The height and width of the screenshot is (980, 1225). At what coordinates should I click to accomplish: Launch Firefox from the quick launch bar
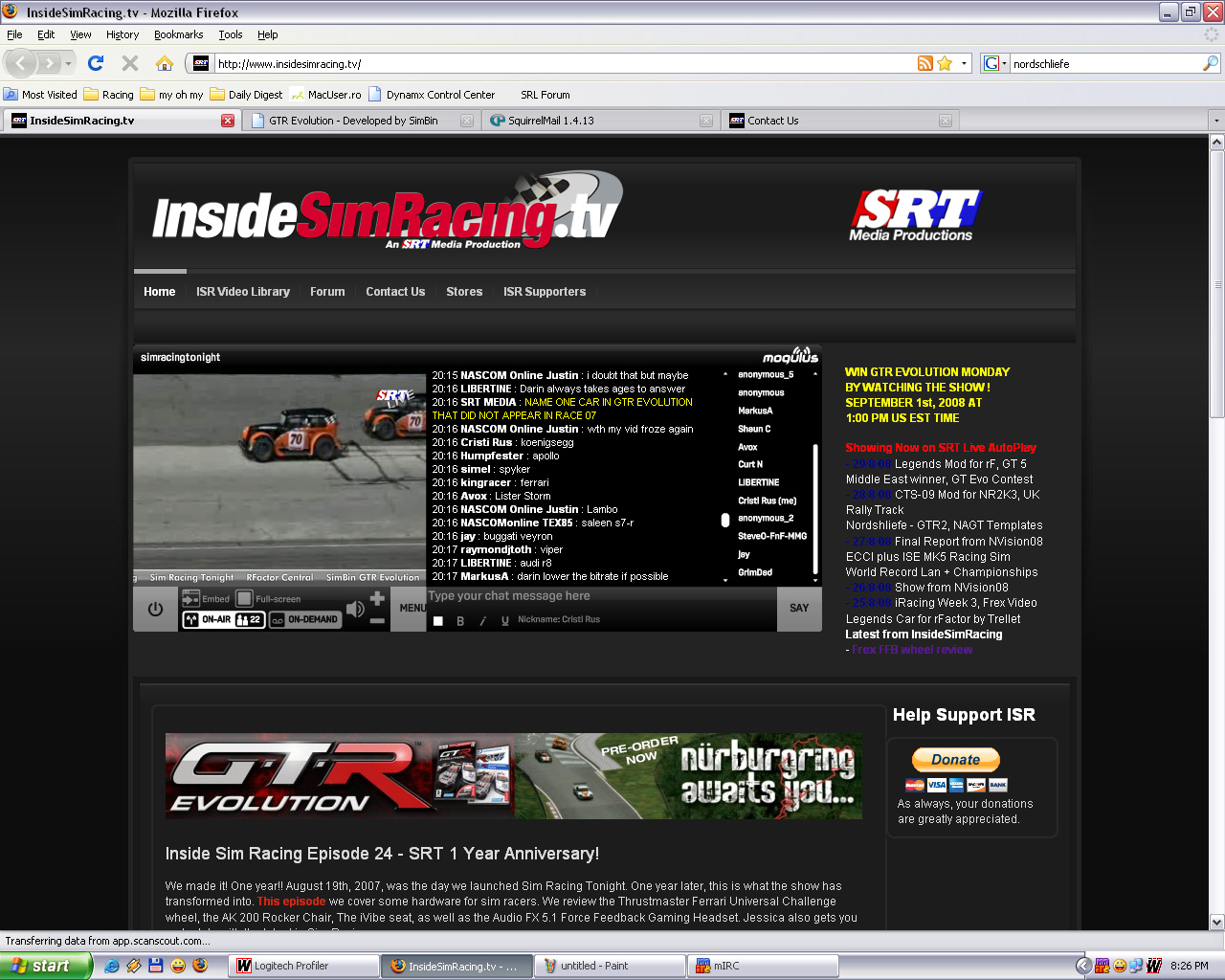pyautogui.click(x=200, y=966)
